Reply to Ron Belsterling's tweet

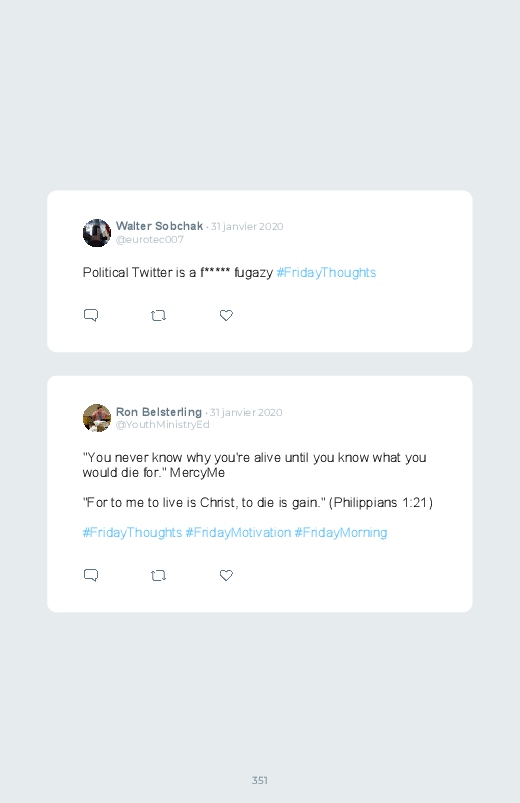tap(91, 575)
